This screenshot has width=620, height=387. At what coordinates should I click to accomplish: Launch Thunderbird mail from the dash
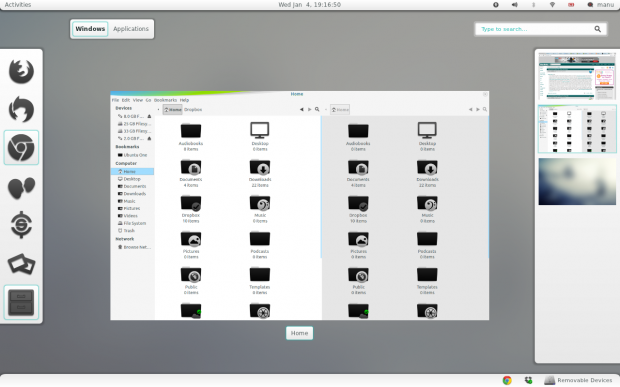coord(21,109)
